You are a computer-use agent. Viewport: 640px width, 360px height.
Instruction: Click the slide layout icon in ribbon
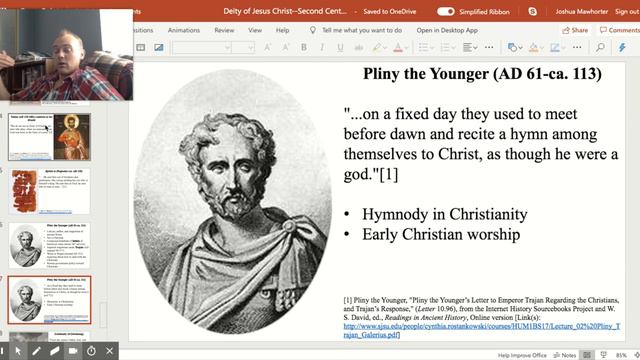click(140, 48)
